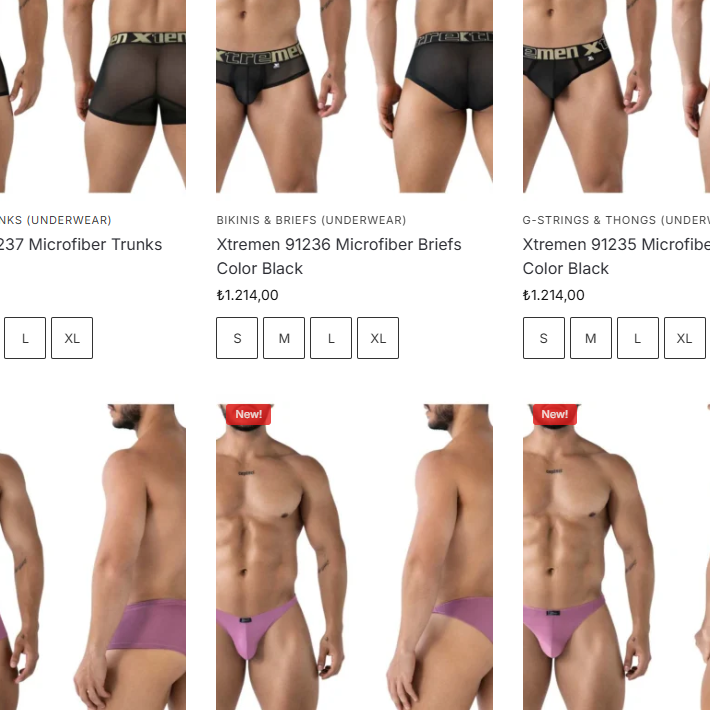Choose size L for Xtremen 91235 product
Viewport: 710px width, 710px height.
coord(638,338)
